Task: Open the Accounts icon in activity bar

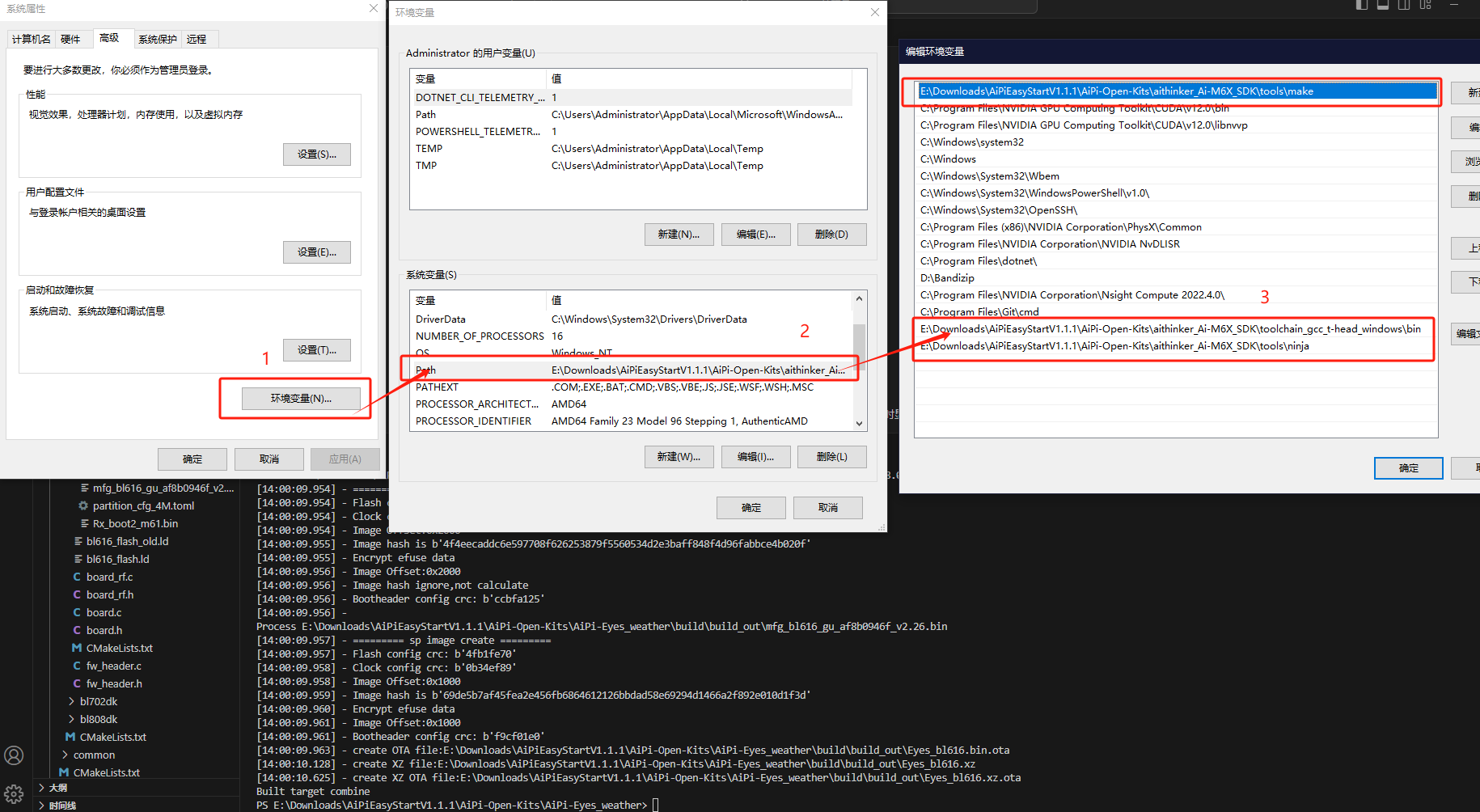Action: point(14,755)
